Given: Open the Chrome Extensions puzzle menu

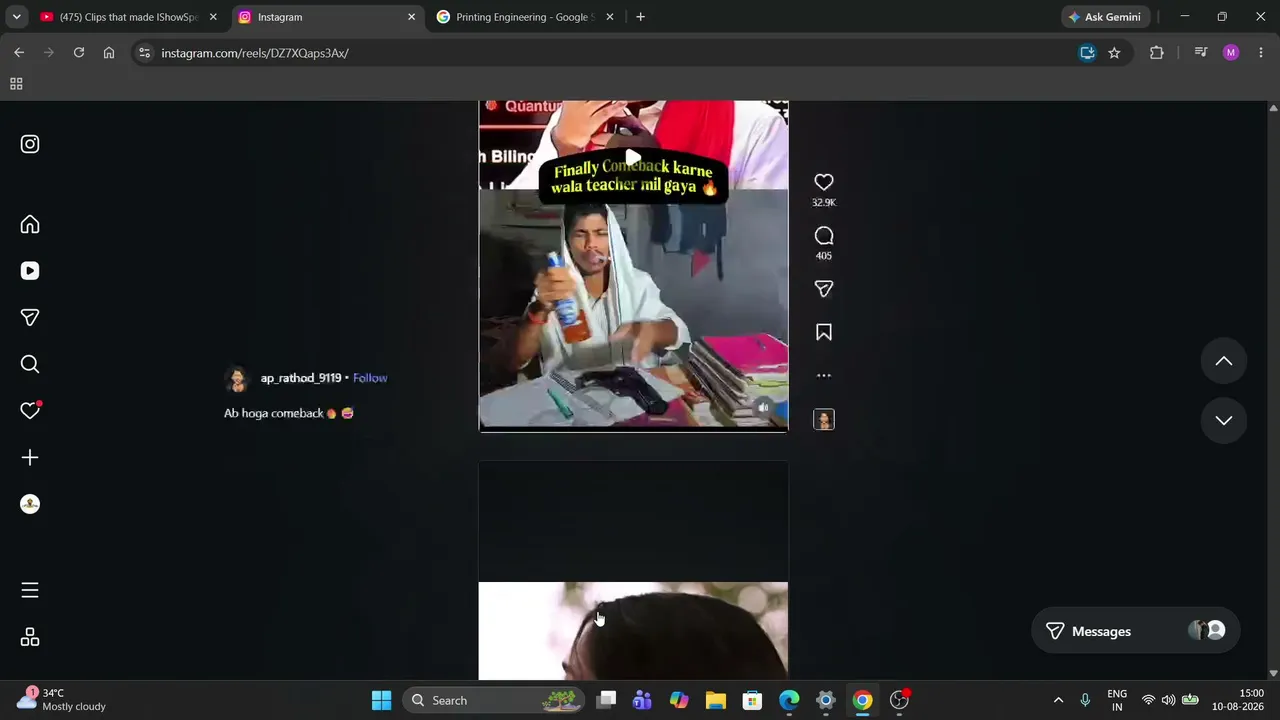Looking at the screenshot, I should tap(1157, 53).
